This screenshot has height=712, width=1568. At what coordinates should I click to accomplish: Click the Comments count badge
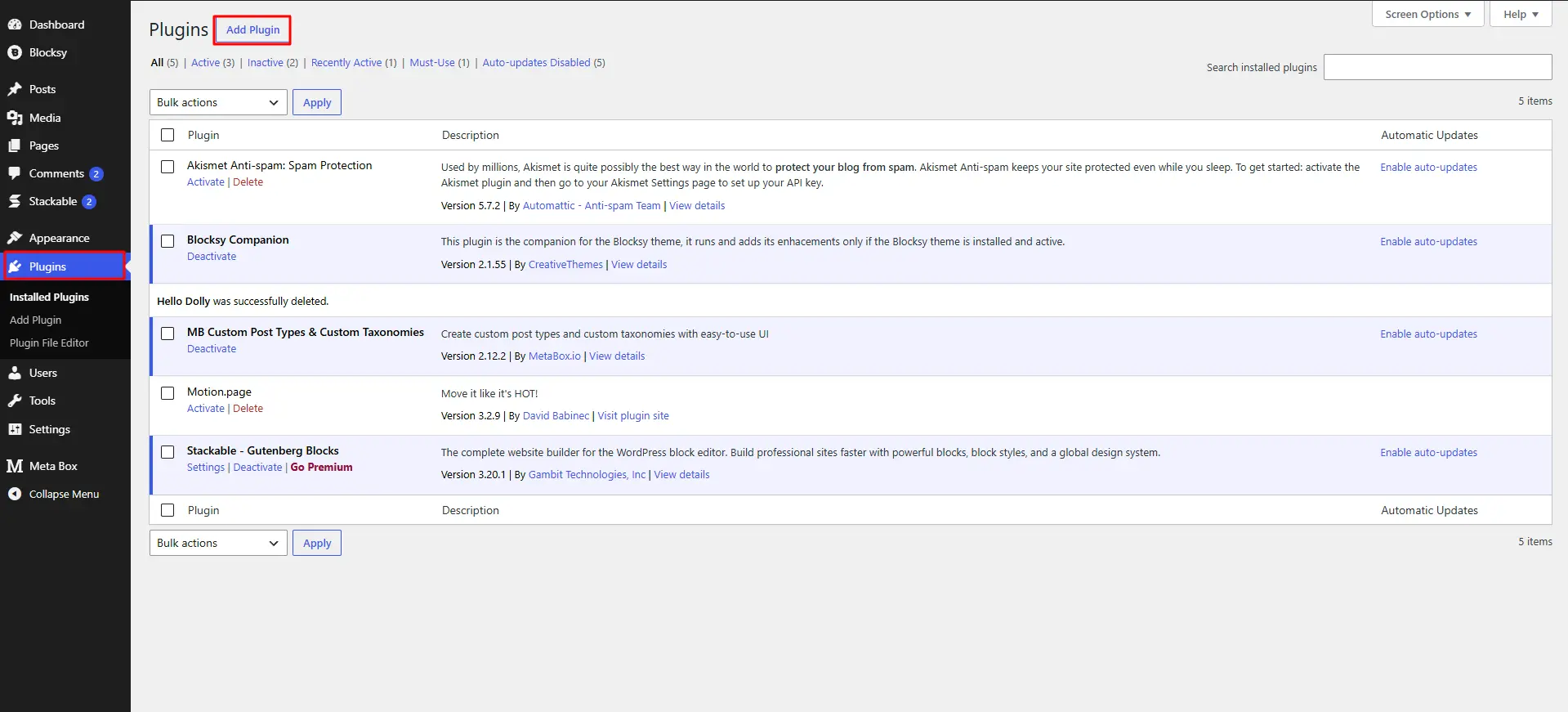tap(96, 174)
